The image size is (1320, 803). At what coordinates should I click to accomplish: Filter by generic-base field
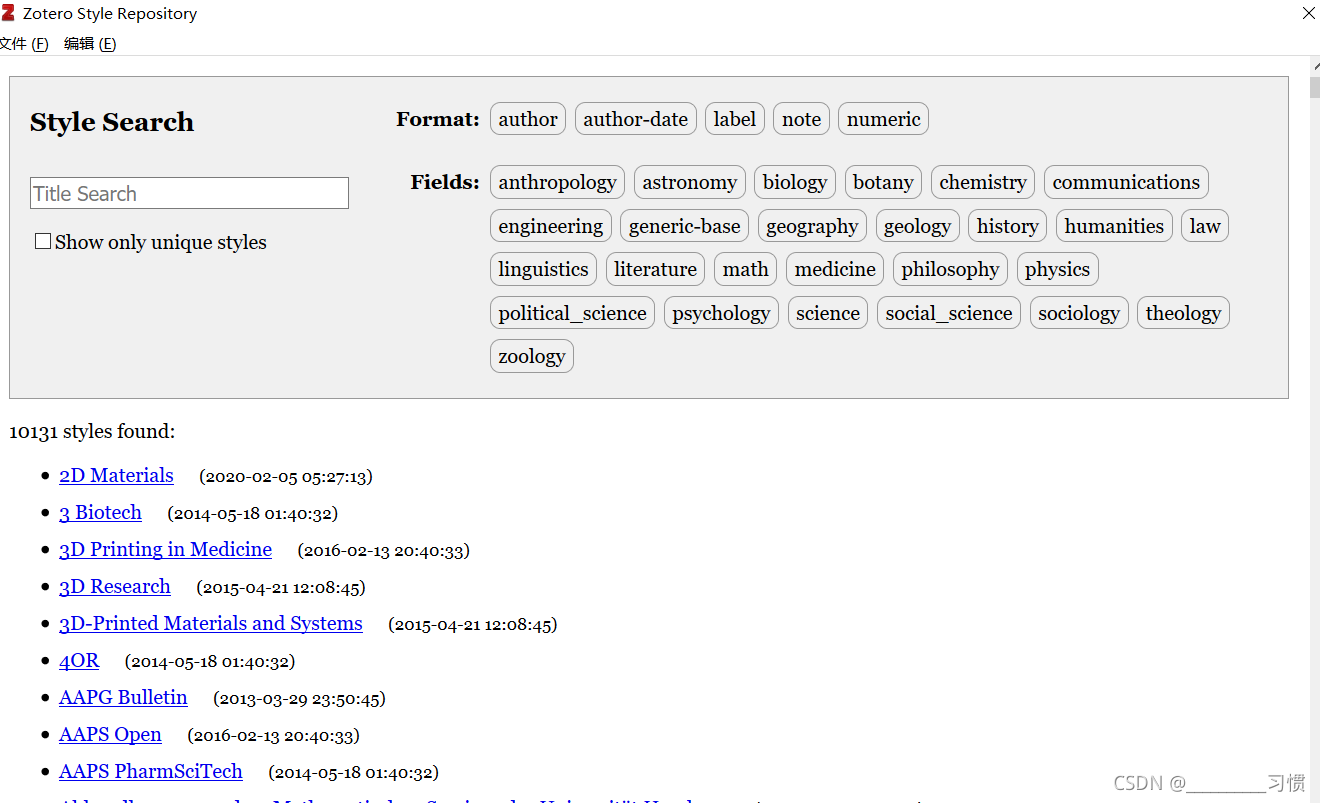[684, 226]
